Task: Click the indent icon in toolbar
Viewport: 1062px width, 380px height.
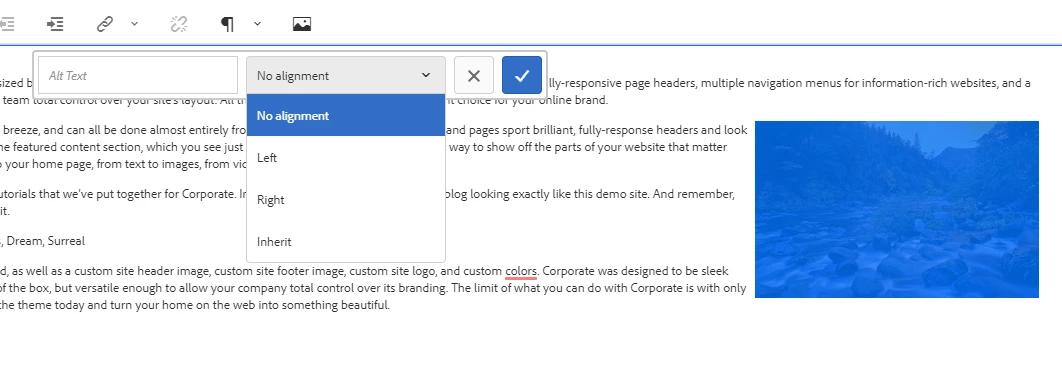Action: (x=55, y=24)
